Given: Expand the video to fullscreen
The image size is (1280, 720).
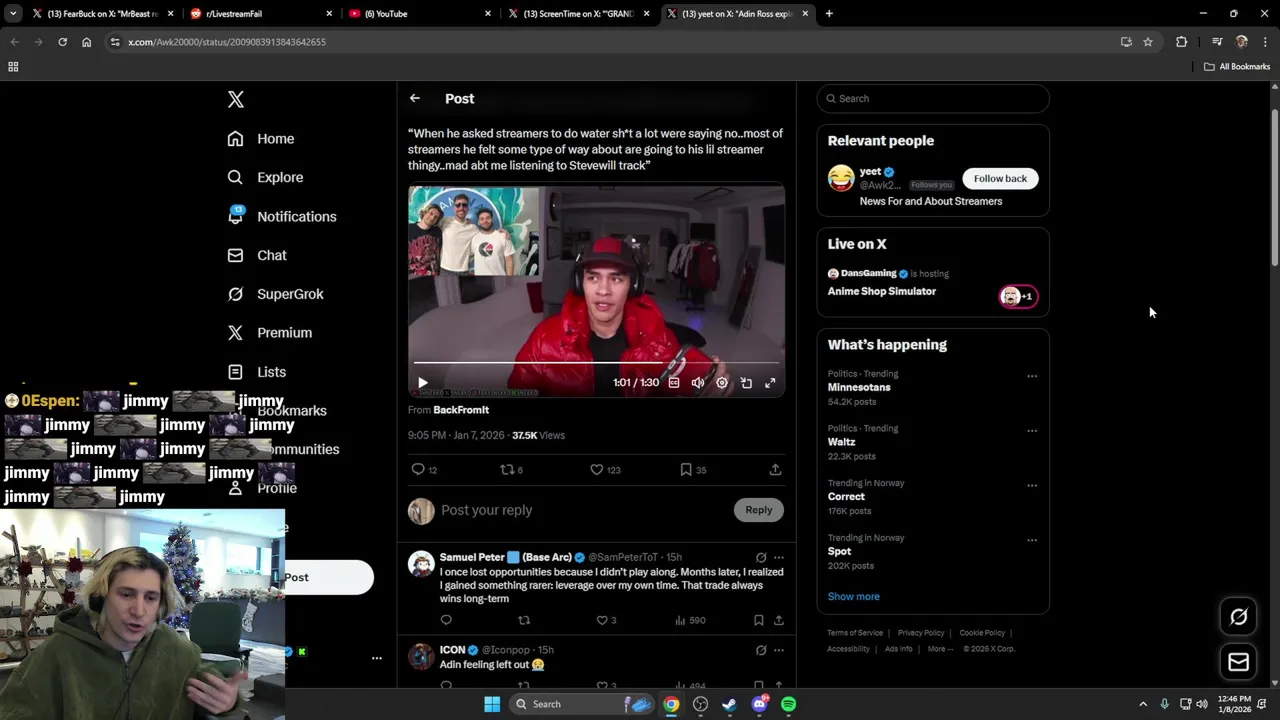Looking at the screenshot, I should pyautogui.click(x=770, y=383).
